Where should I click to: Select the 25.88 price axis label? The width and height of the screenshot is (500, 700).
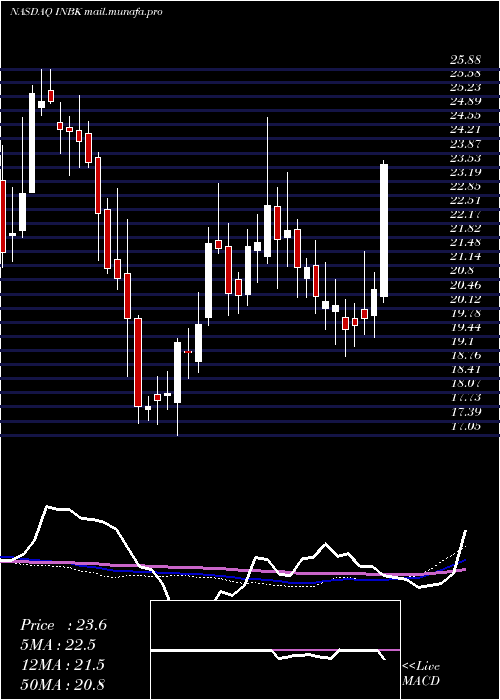click(465, 60)
